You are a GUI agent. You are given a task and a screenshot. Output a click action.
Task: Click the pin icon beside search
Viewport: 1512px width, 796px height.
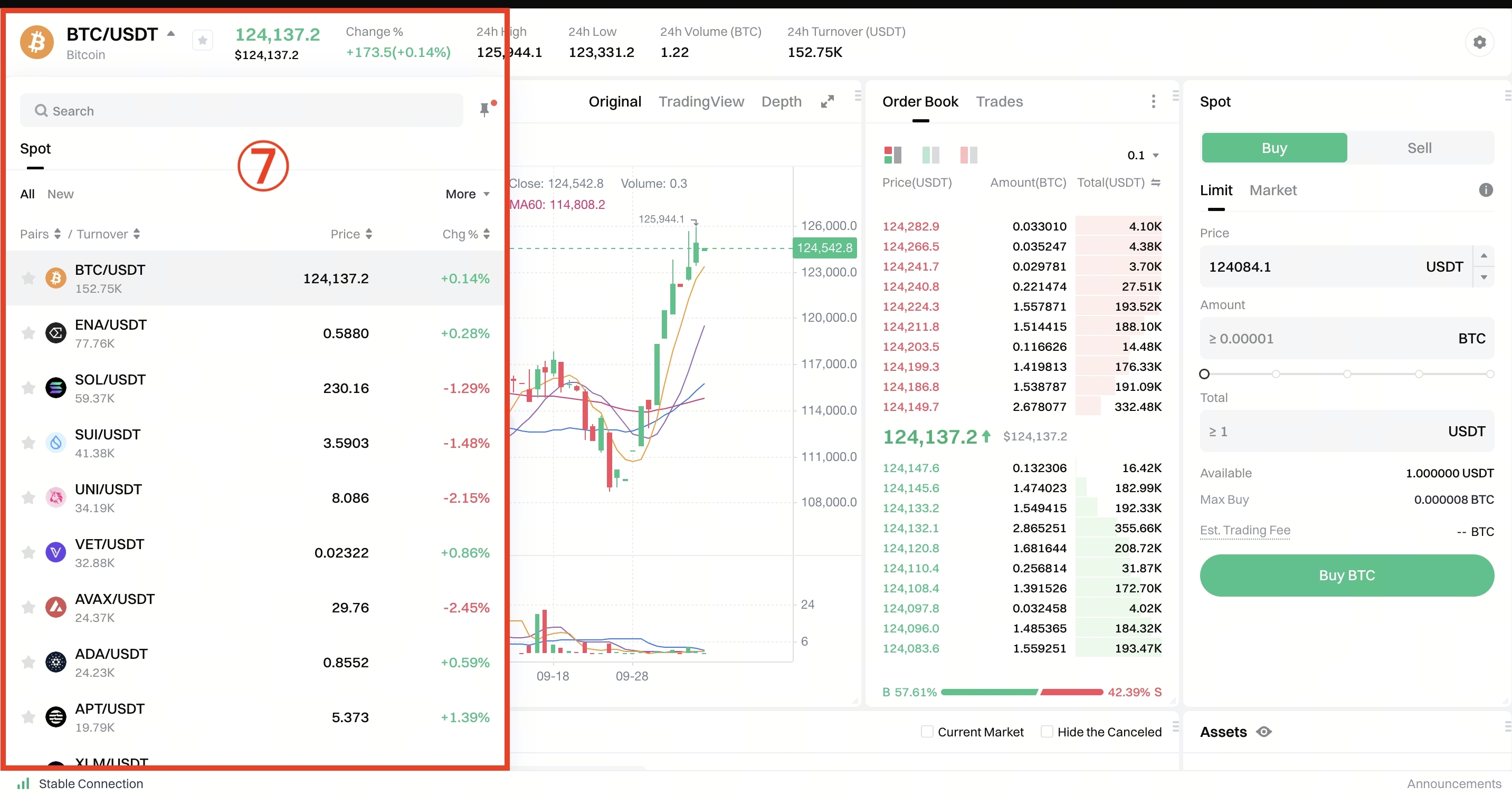pos(484,110)
